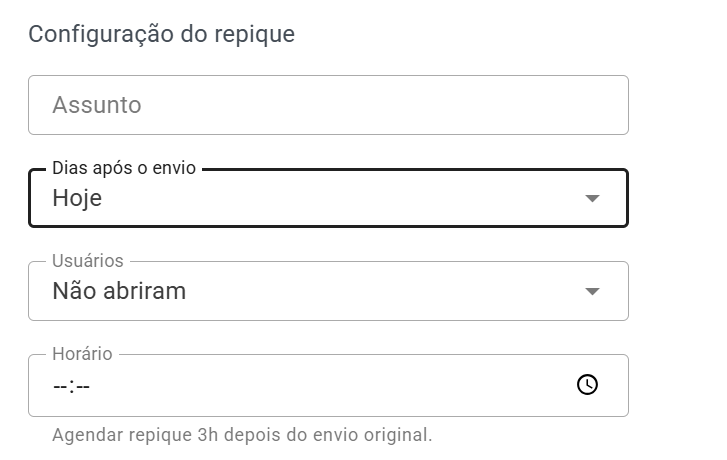This screenshot has width=727, height=460.
Task: Expand the Dias após o envio dropdown arrow
Action: tap(592, 198)
